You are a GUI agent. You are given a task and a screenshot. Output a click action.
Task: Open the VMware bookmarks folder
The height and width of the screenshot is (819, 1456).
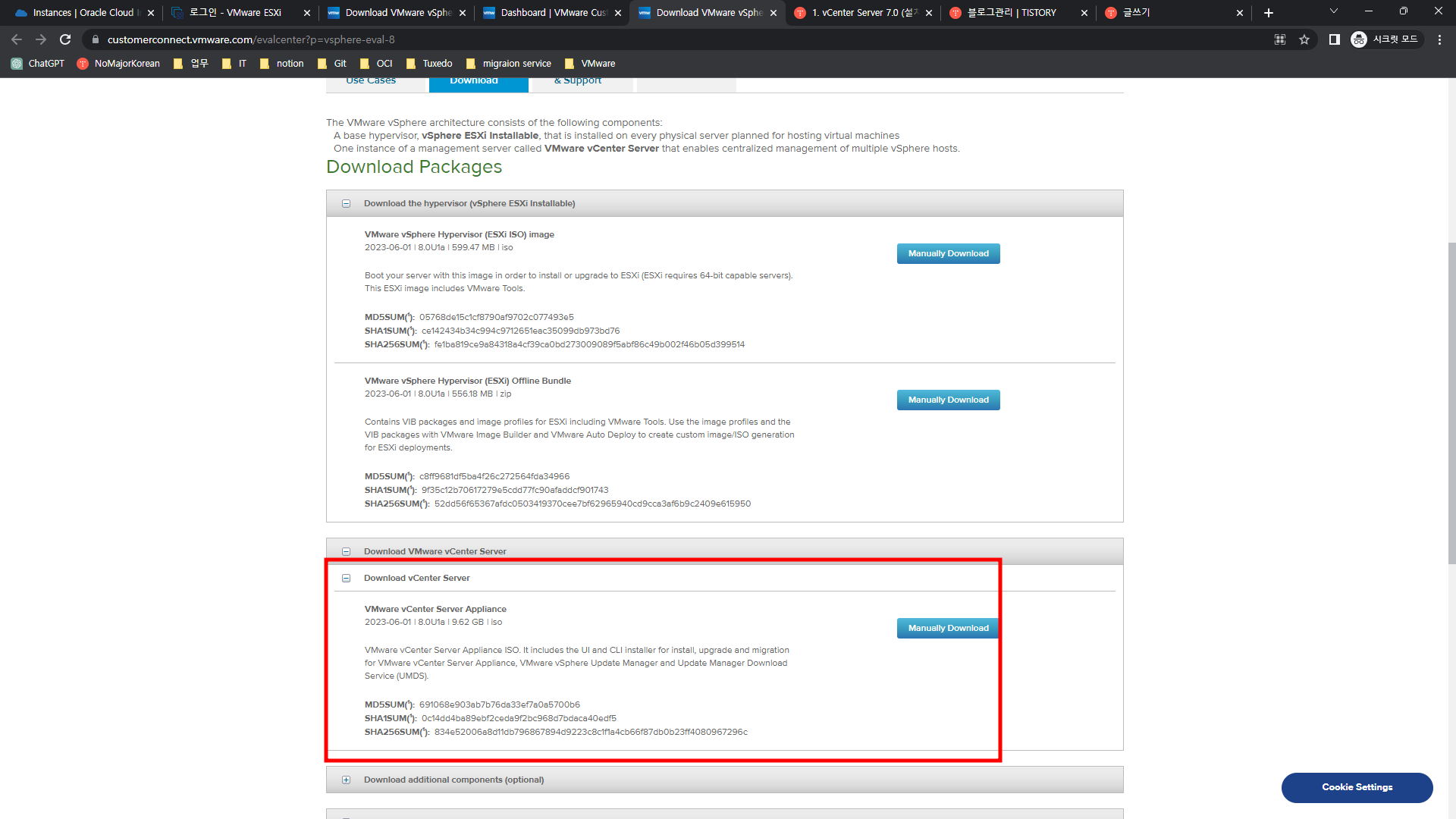pos(590,64)
